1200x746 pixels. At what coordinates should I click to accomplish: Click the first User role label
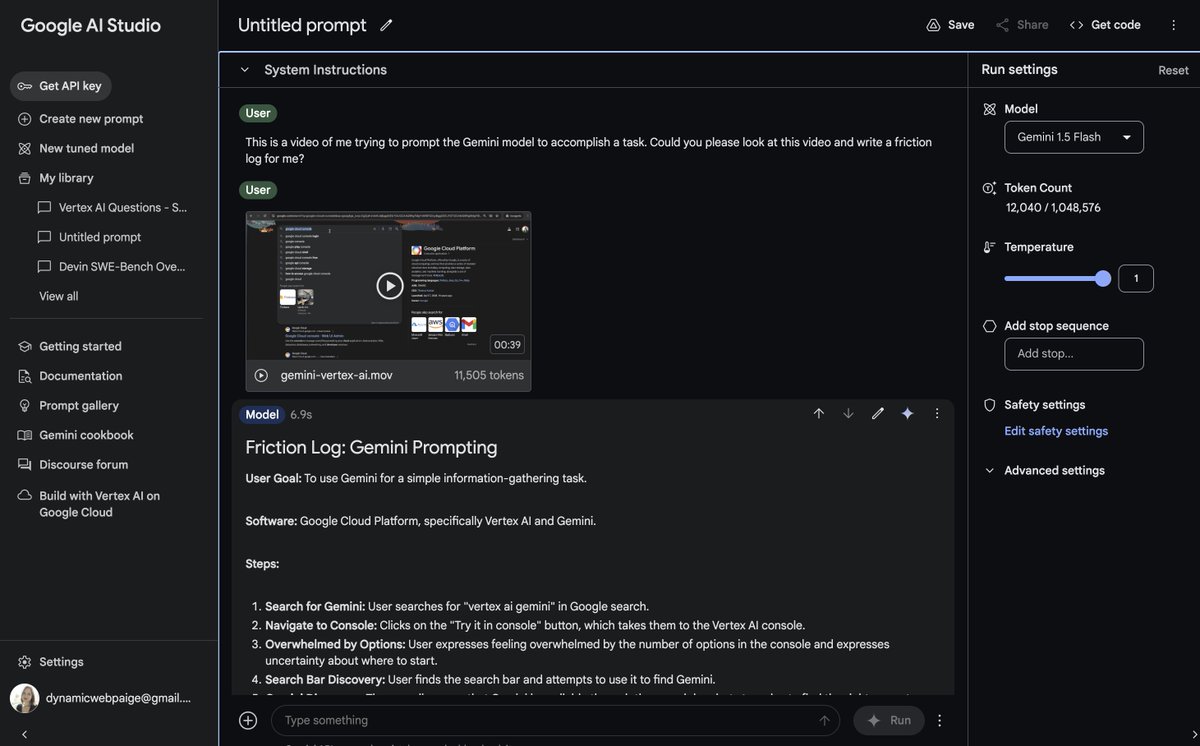(x=258, y=113)
